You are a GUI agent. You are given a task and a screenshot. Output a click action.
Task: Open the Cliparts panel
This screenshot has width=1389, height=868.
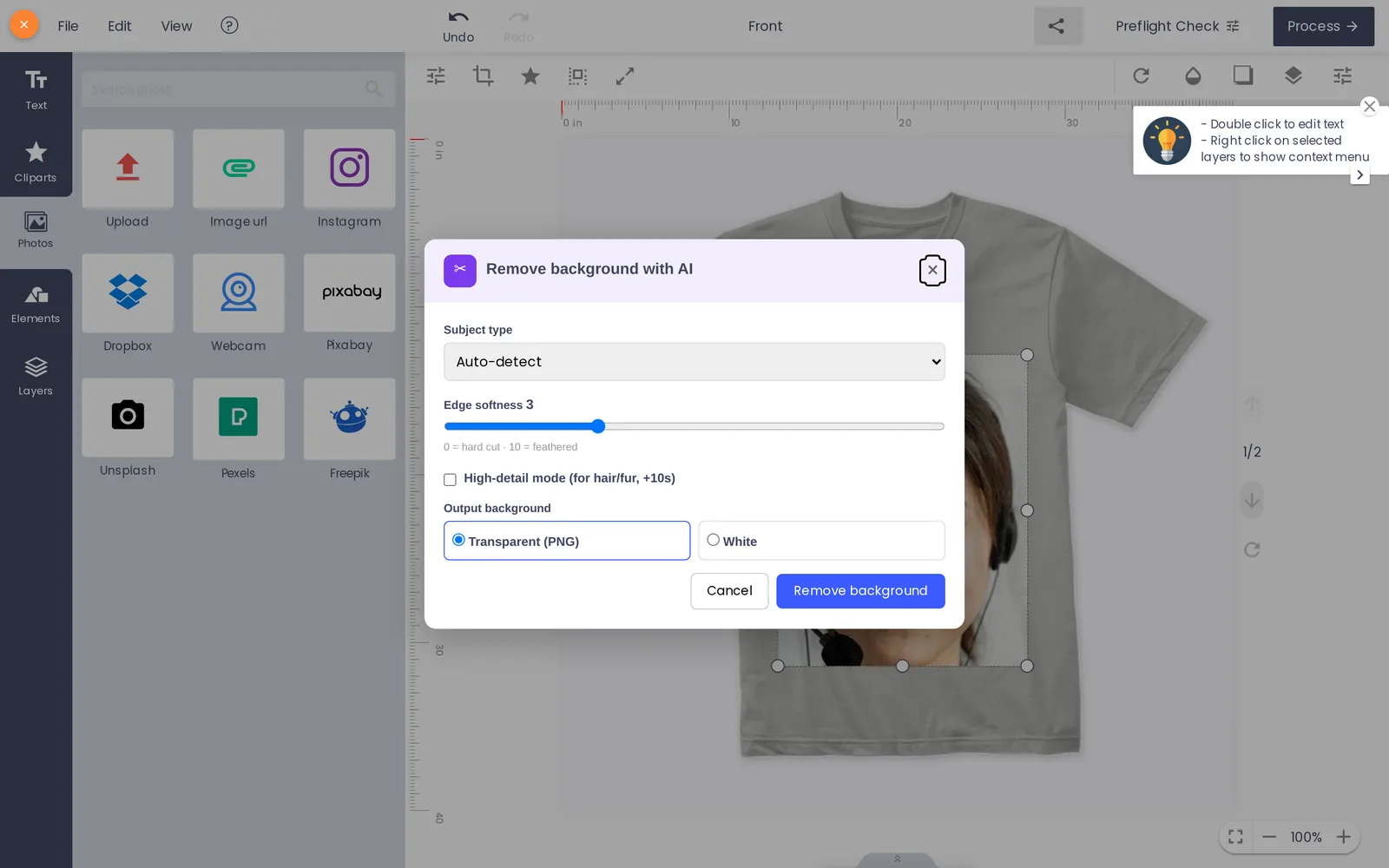coord(36,162)
